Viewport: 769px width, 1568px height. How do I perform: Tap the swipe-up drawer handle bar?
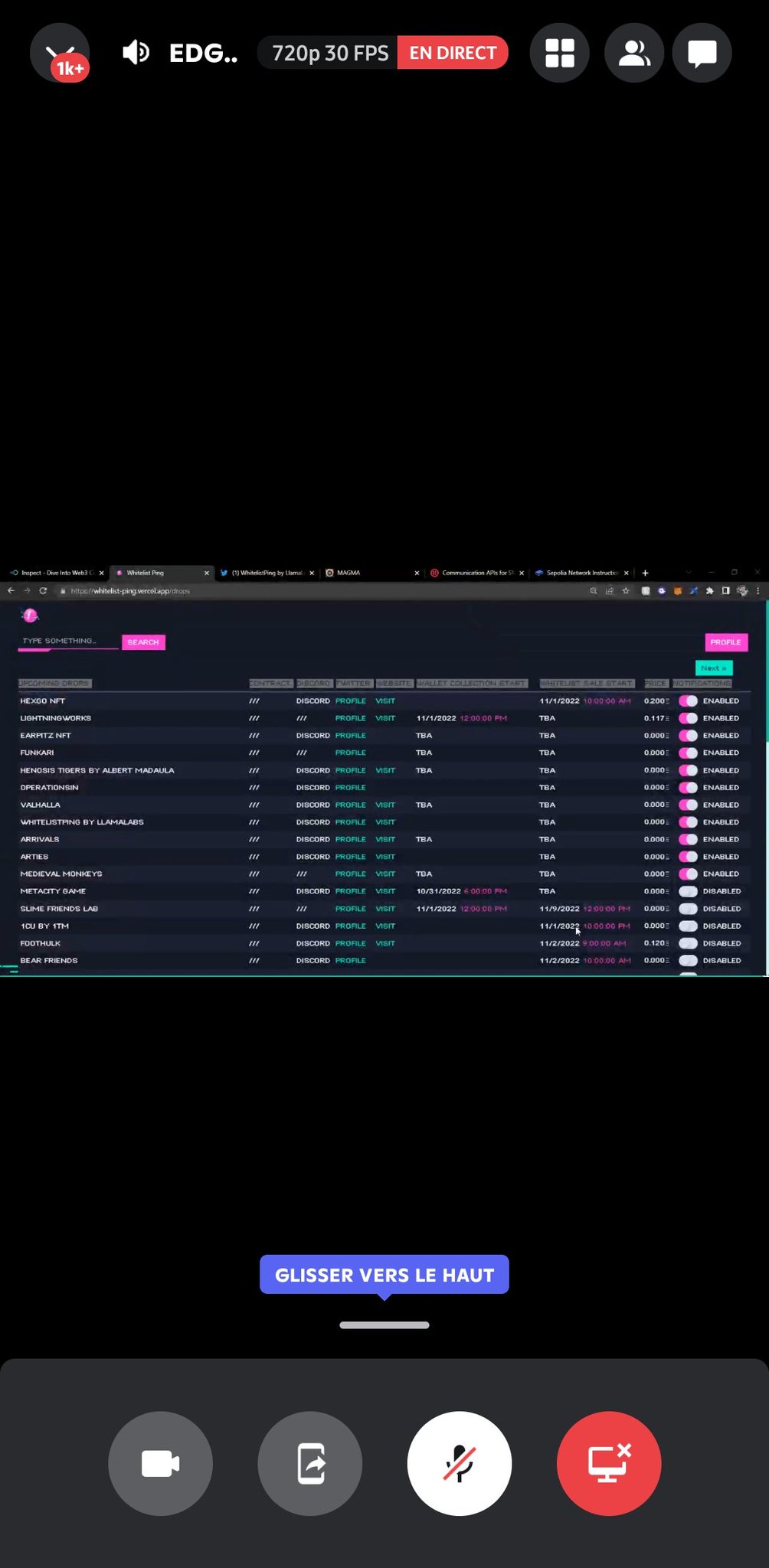(x=384, y=1325)
